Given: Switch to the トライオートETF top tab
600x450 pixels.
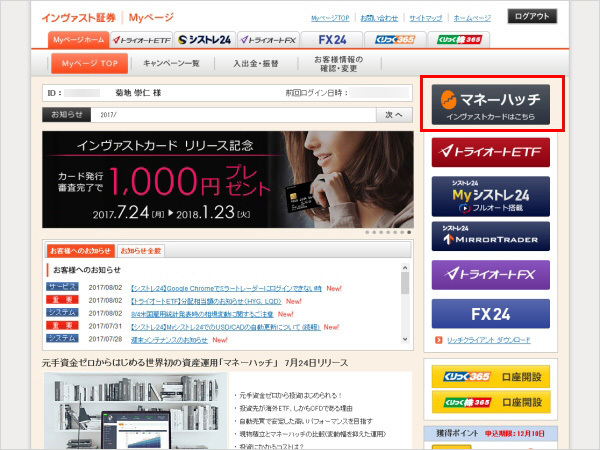Looking at the screenshot, I should pyautogui.click(x=141, y=40).
